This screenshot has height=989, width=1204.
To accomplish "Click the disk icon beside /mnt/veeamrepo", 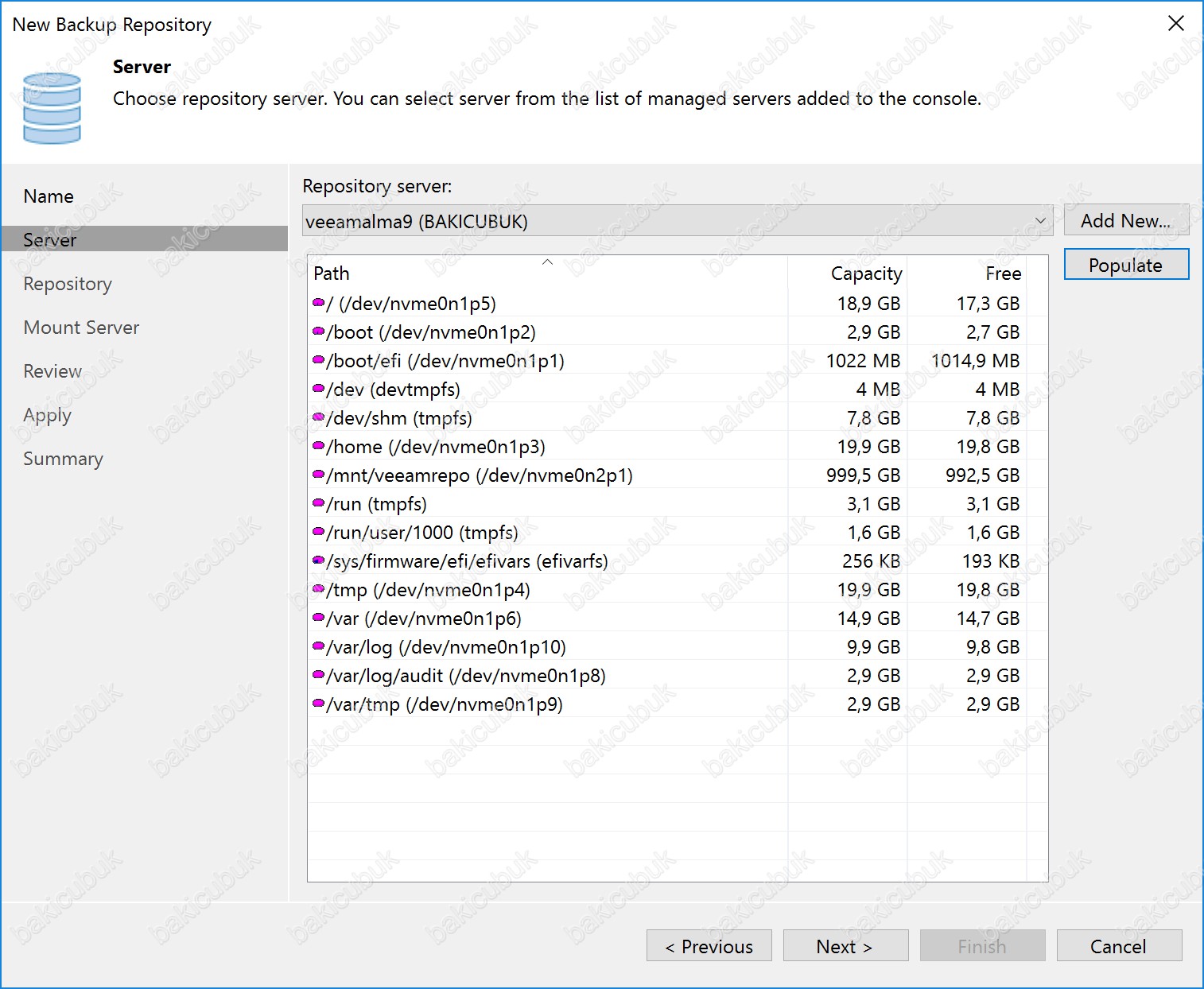I will (x=319, y=475).
